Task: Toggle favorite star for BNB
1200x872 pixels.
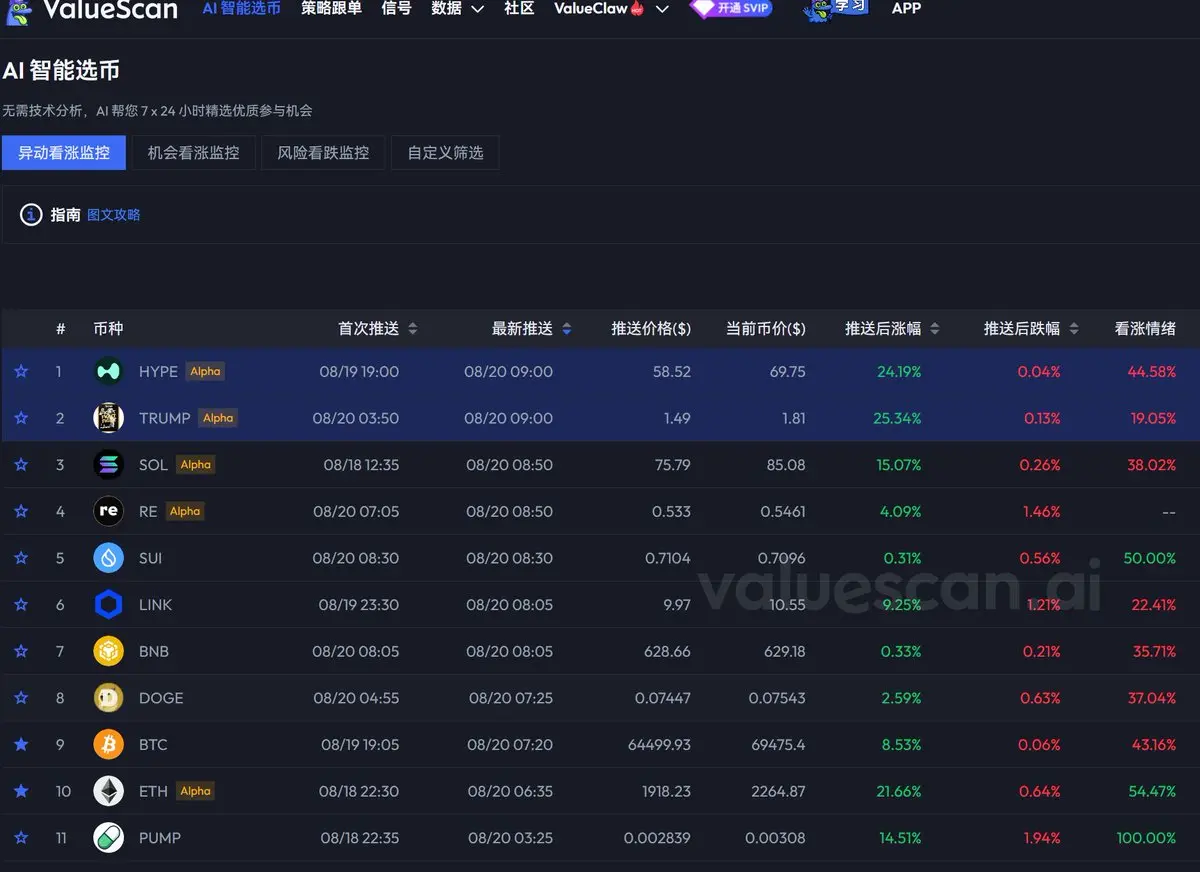Action: (x=21, y=651)
